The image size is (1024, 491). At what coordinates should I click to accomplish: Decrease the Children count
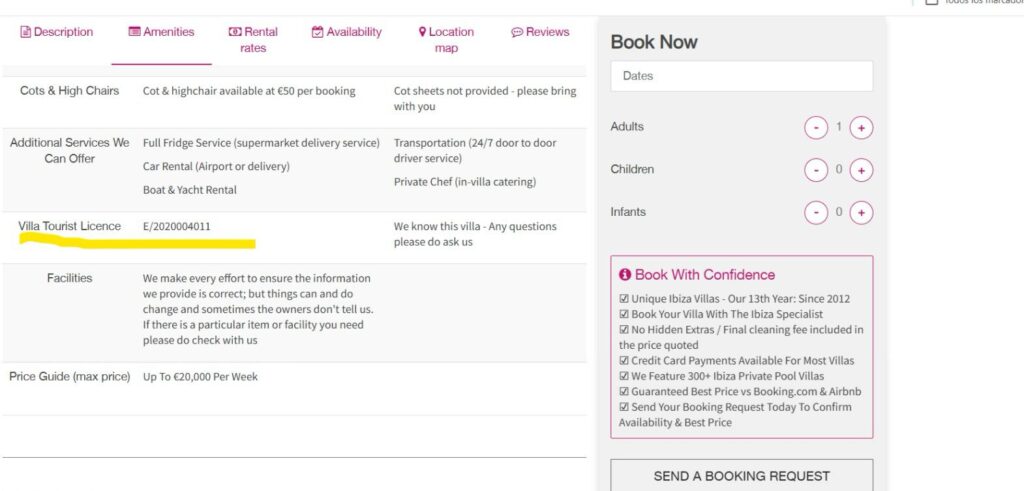pos(816,170)
